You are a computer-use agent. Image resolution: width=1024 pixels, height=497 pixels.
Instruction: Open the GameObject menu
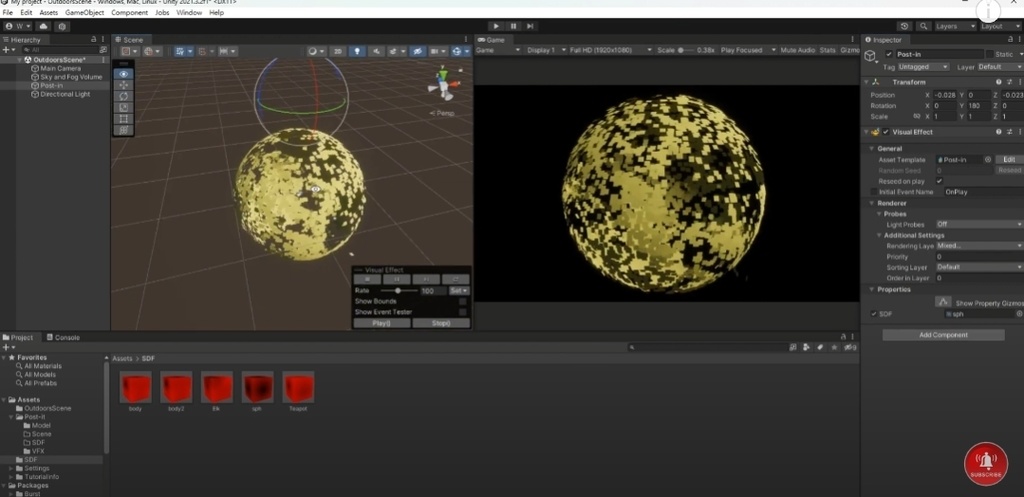point(84,13)
